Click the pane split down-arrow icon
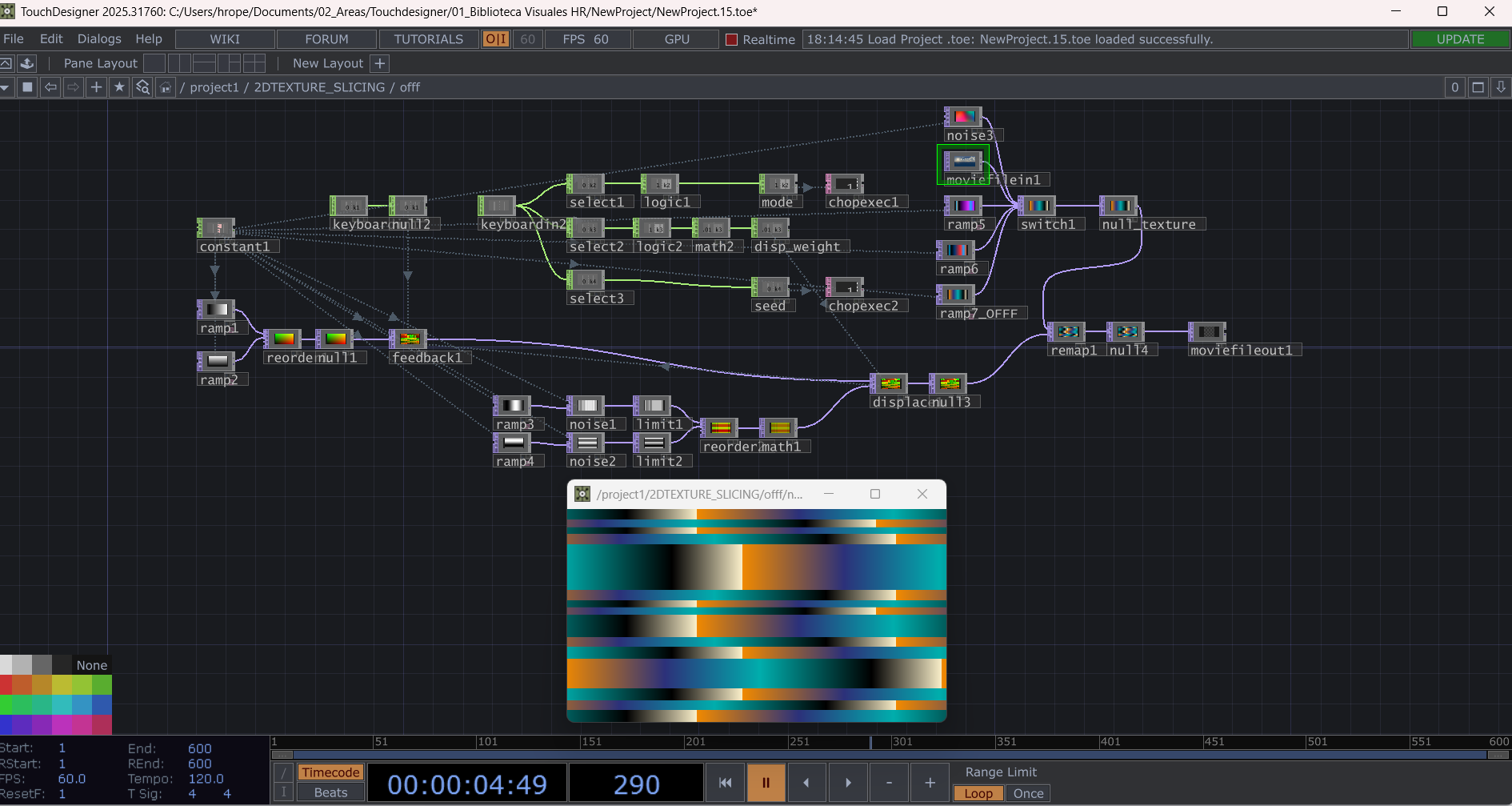Screen dimensions: 1512x806 point(1501,87)
